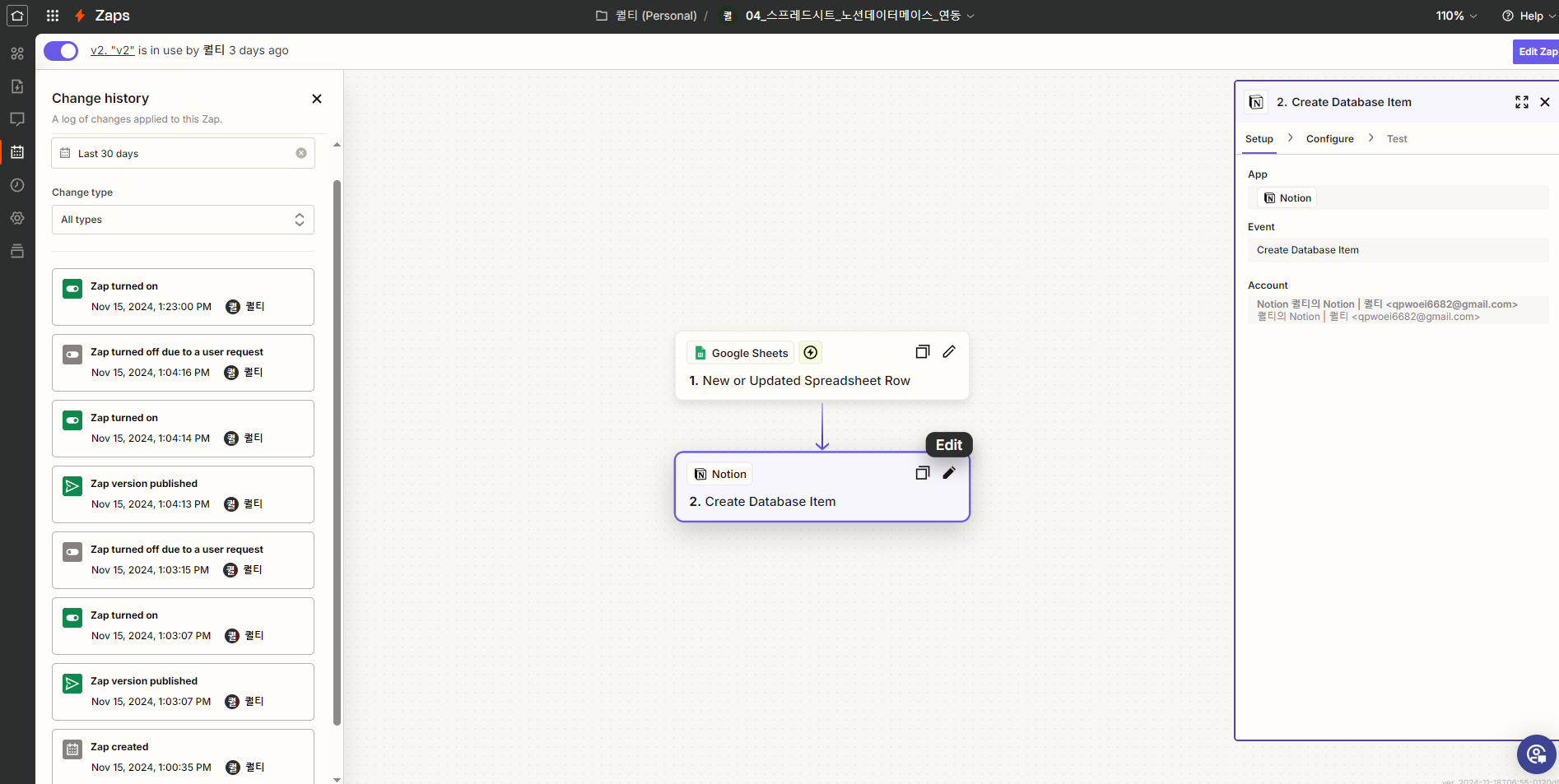Click the folder icon in breadcrumb
1559x784 pixels.
[602, 16]
